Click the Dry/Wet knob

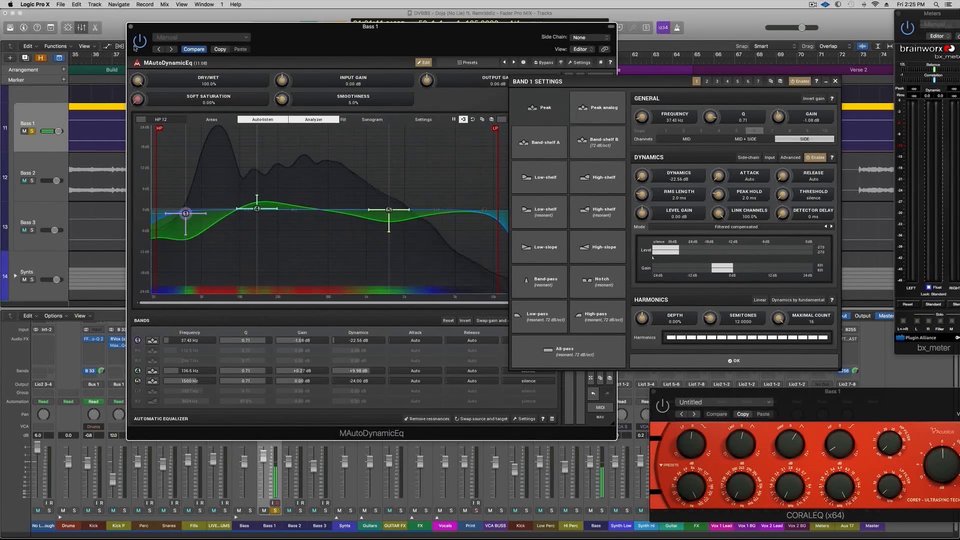(138, 80)
